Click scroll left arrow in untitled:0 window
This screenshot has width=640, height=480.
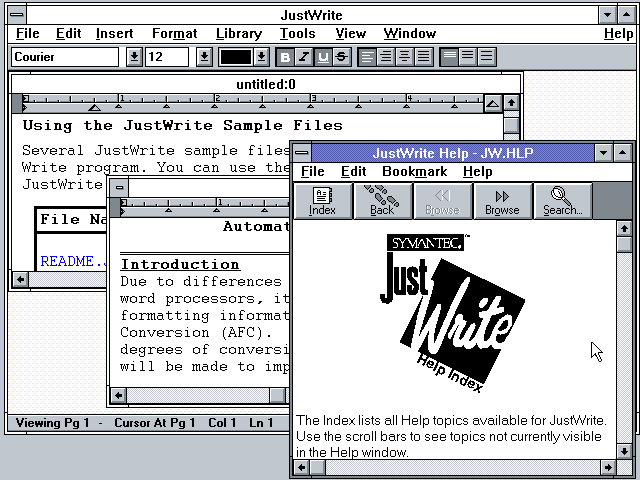(20, 280)
